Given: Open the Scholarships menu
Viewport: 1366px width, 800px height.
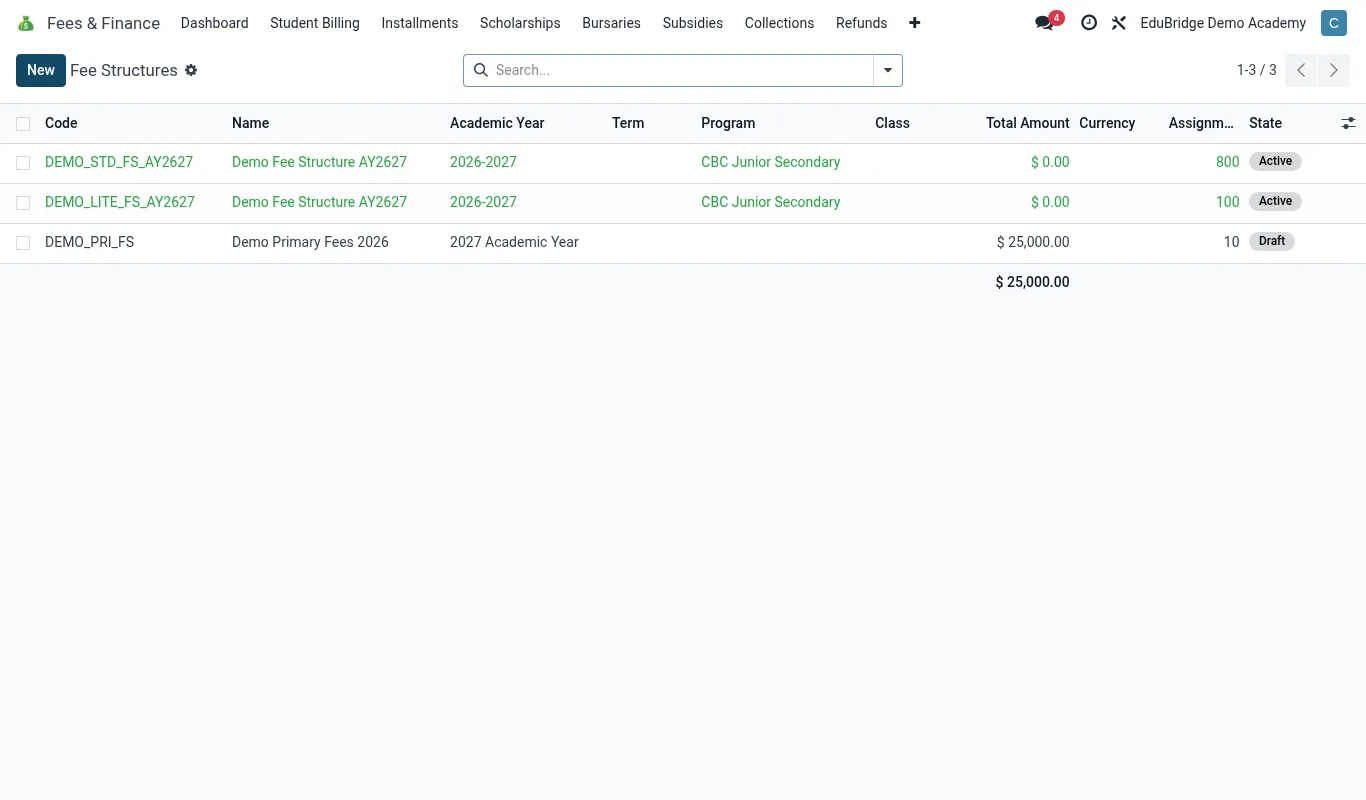Looking at the screenshot, I should (x=520, y=23).
